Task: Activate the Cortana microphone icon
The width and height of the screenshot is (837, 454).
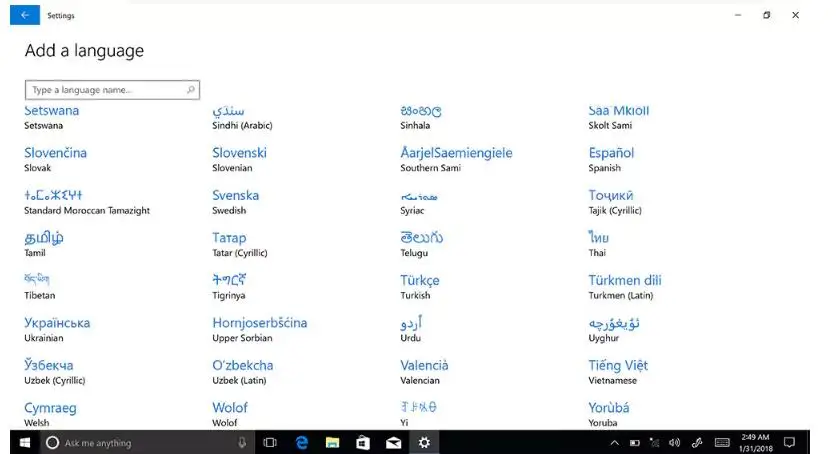Action: tap(242, 442)
